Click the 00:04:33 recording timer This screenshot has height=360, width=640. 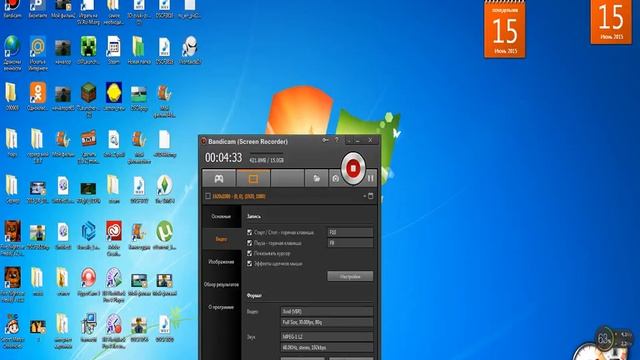223,158
